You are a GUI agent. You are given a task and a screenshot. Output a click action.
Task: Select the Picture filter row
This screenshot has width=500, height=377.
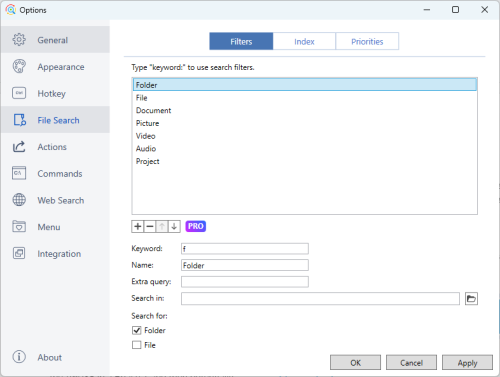305,123
